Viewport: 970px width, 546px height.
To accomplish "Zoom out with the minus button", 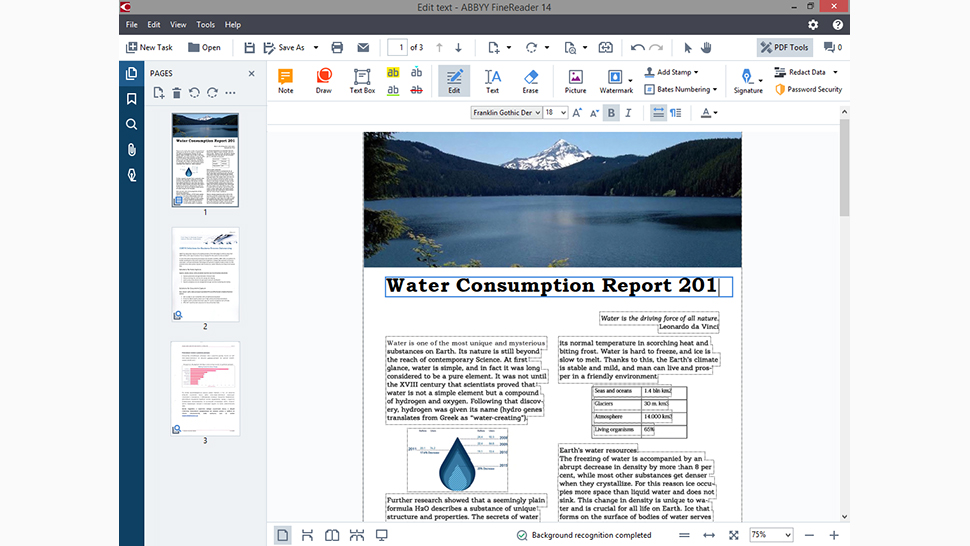I will (x=809, y=535).
